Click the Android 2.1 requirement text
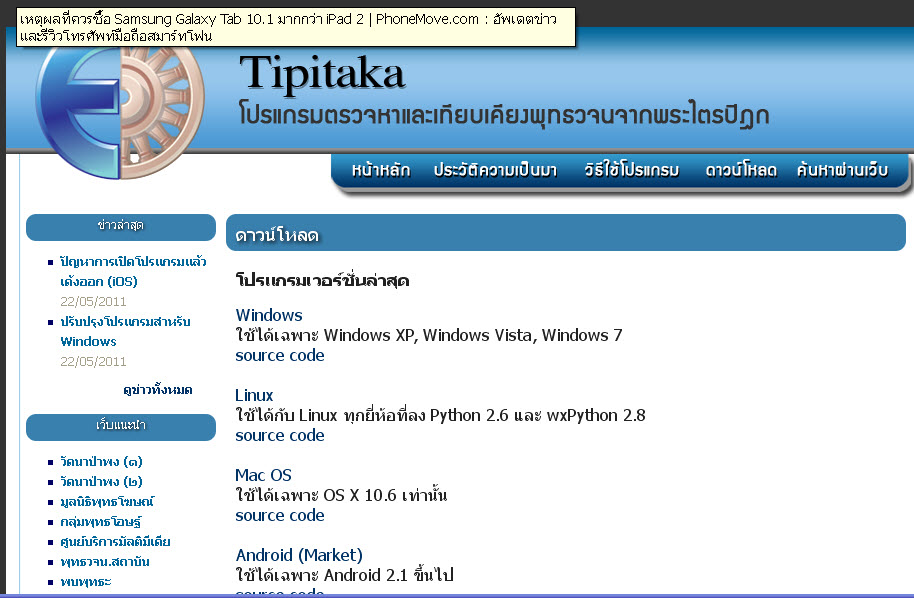This screenshot has height=598, width=914. click(344, 575)
